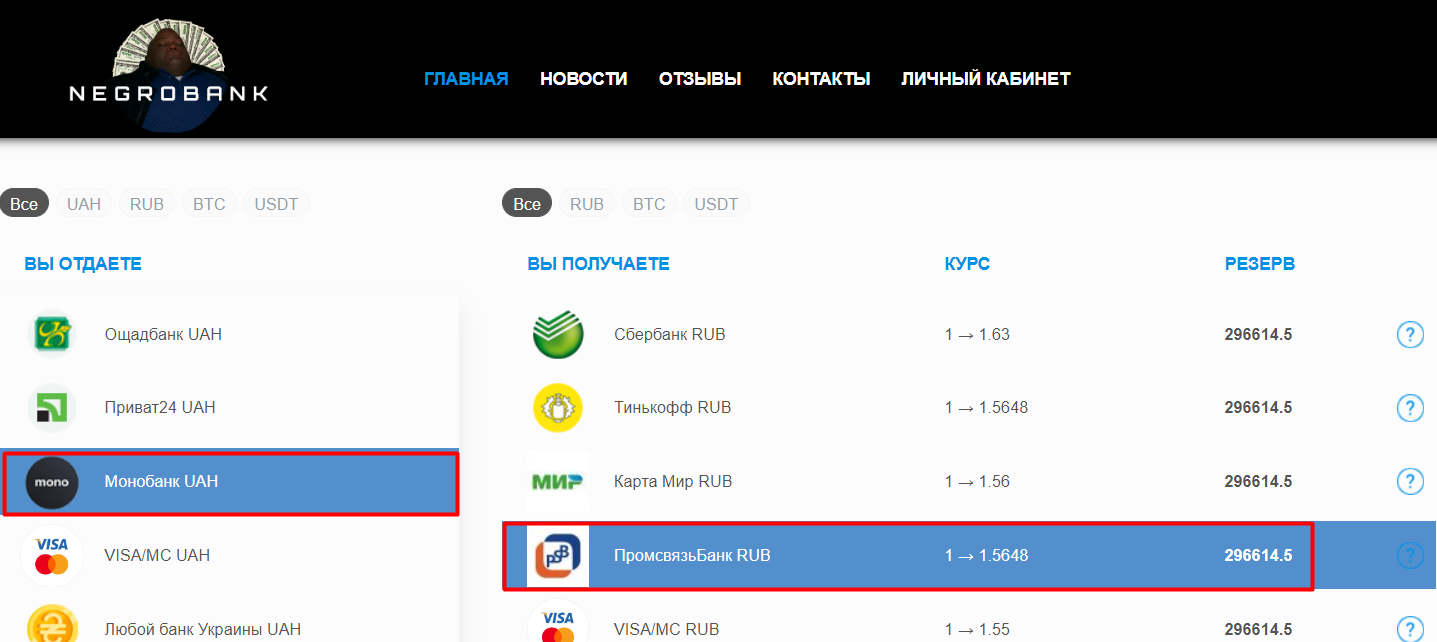Open the Отзывы menu item
Screen dimensions: 1437x642
(700, 79)
